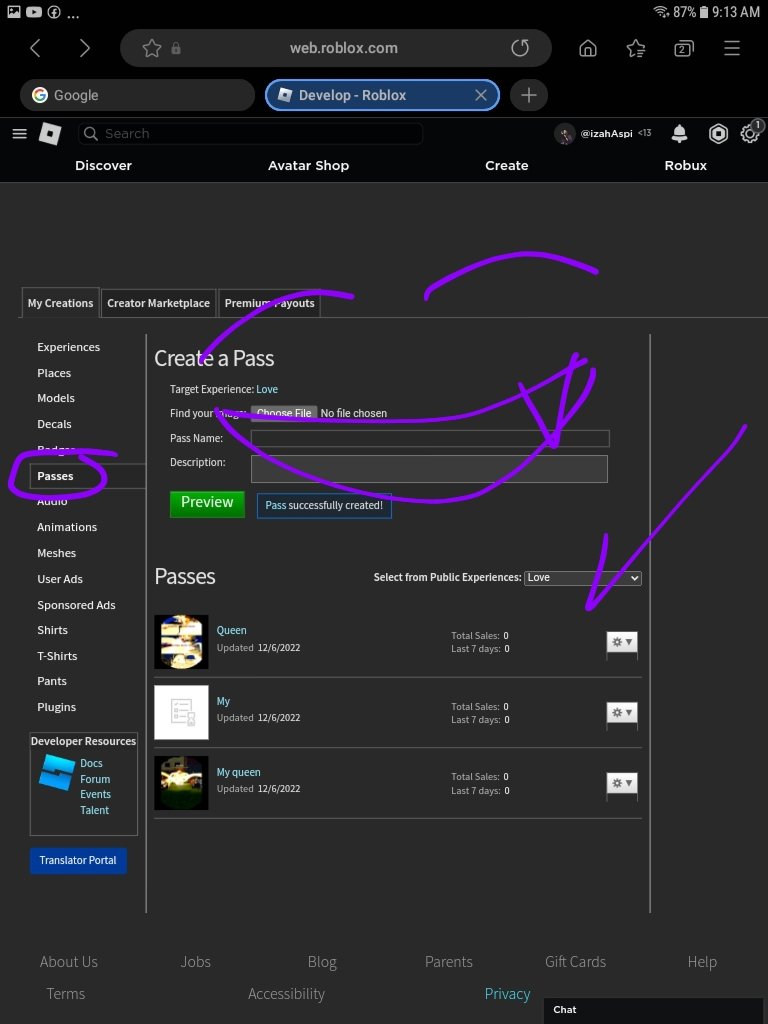
Task: Bookmark page with address bar star icon
Action: coord(152,48)
